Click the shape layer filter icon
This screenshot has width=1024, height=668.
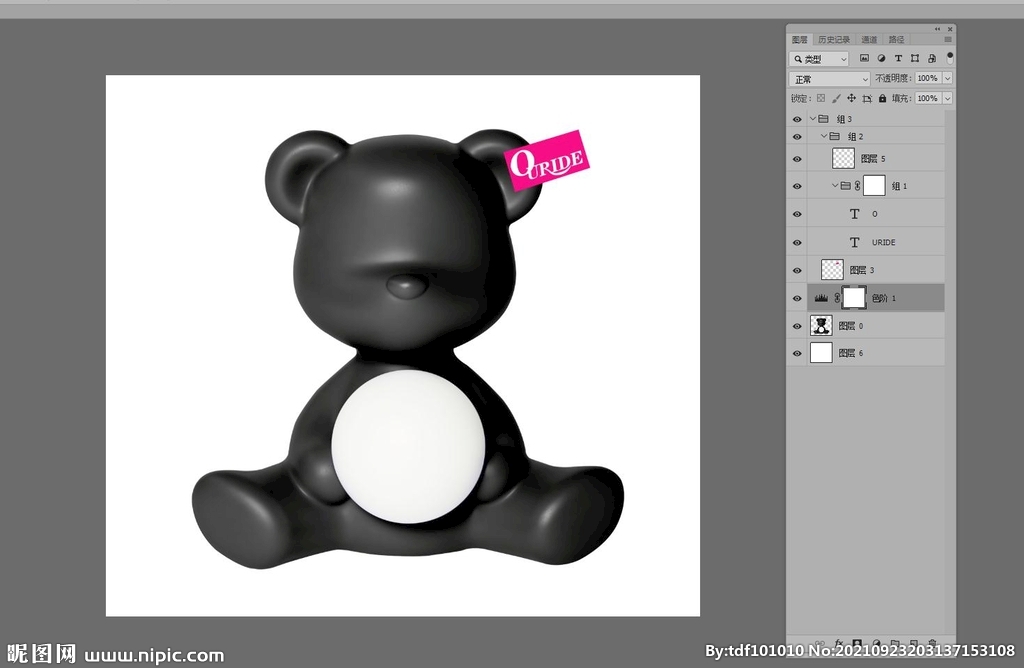coord(915,59)
